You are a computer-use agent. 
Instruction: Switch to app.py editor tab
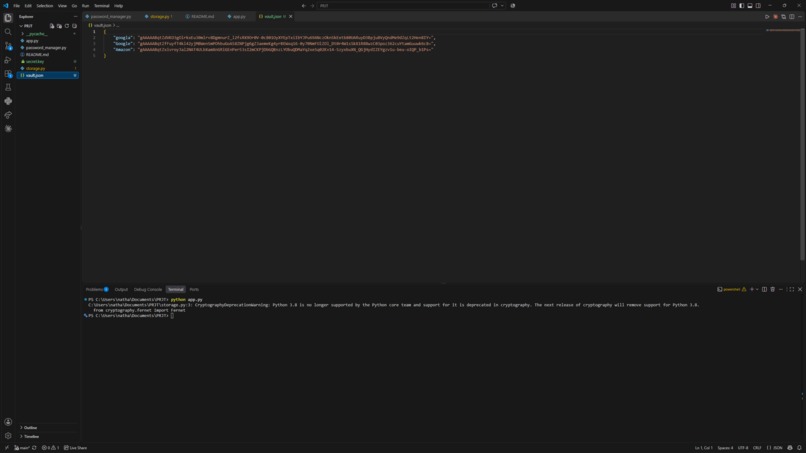[239, 16]
